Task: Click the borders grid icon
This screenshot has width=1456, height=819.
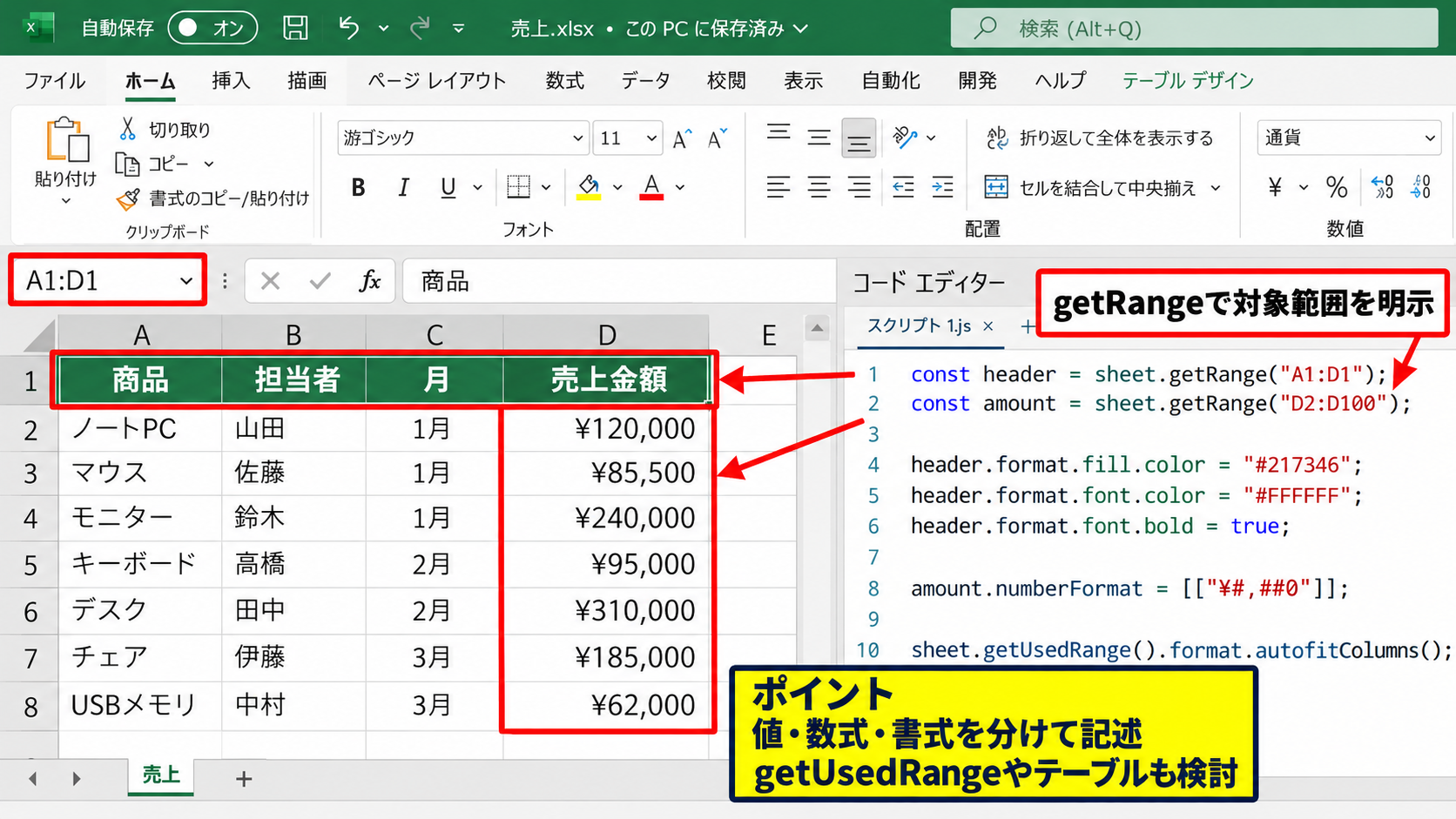Action: click(518, 187)
